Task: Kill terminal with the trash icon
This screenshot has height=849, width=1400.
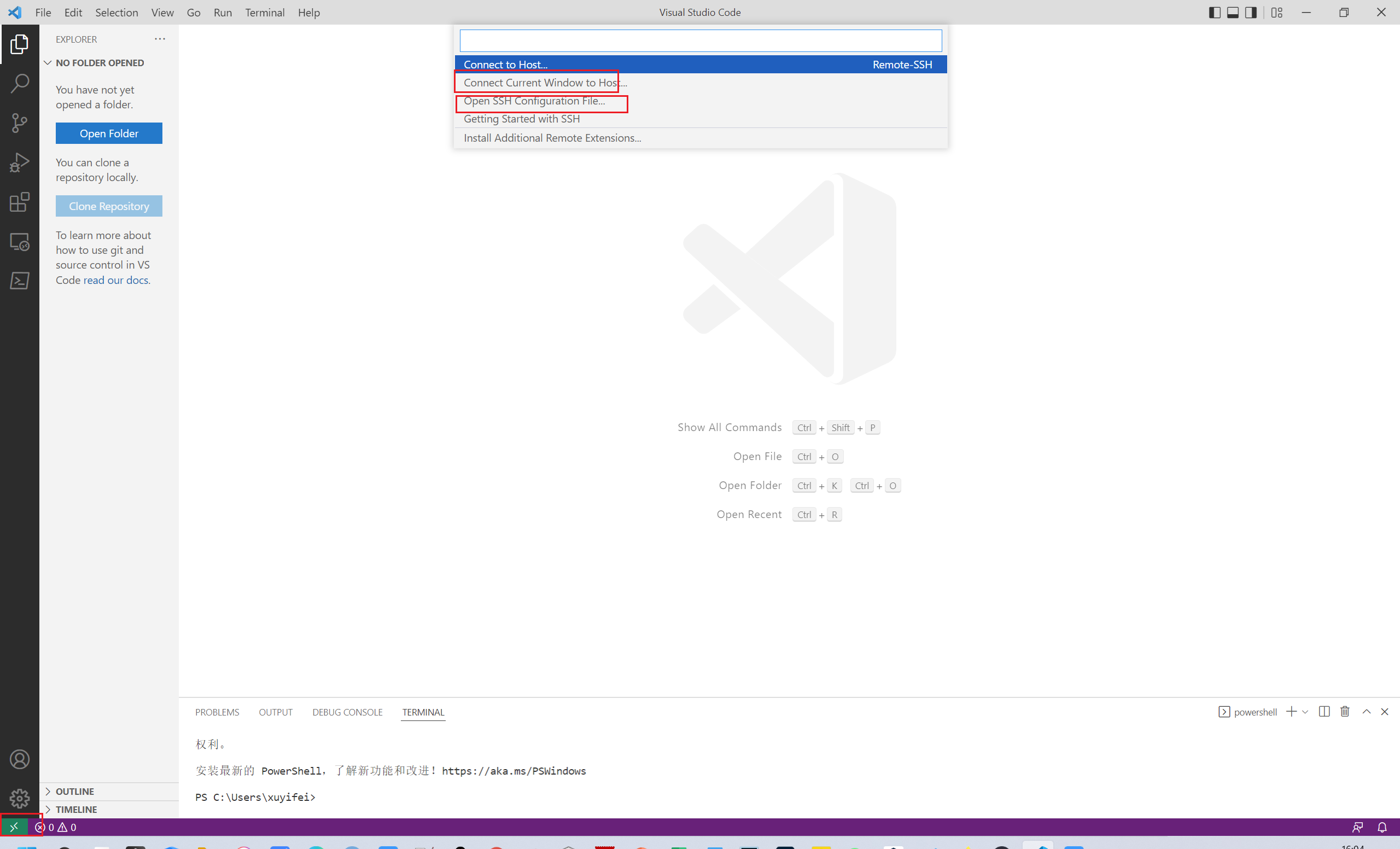Action: coord(1345,712)
